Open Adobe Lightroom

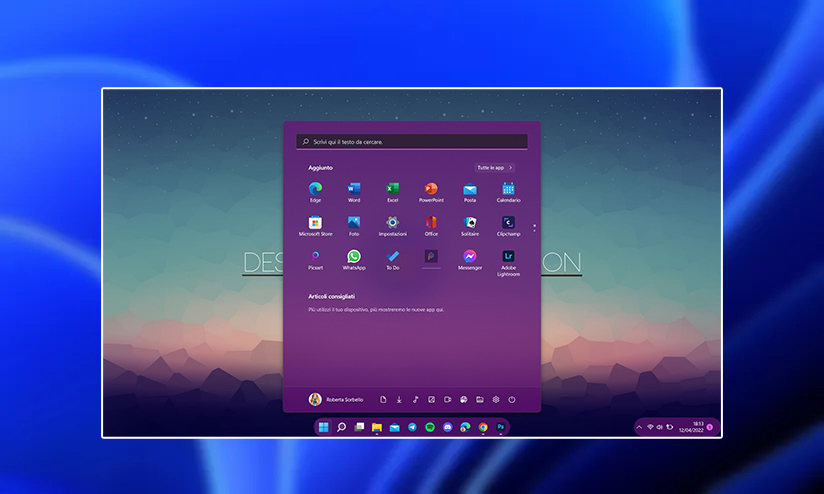tap(508, 263)
